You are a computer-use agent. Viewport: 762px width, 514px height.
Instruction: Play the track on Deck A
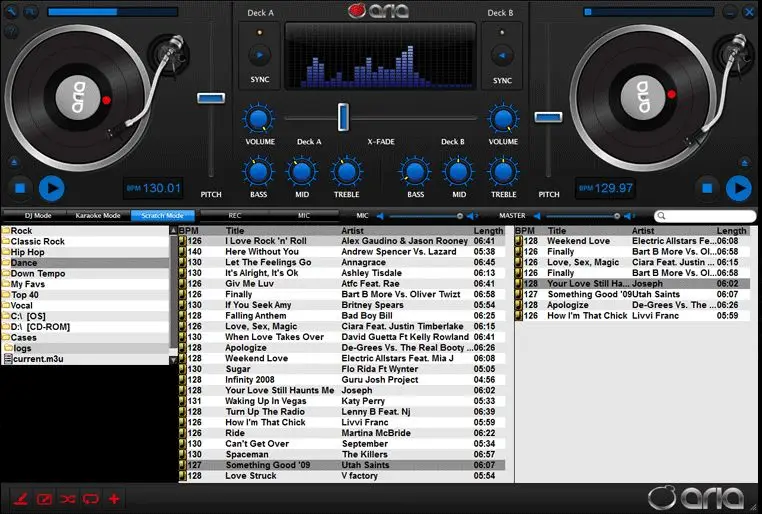tap(52, 188)
